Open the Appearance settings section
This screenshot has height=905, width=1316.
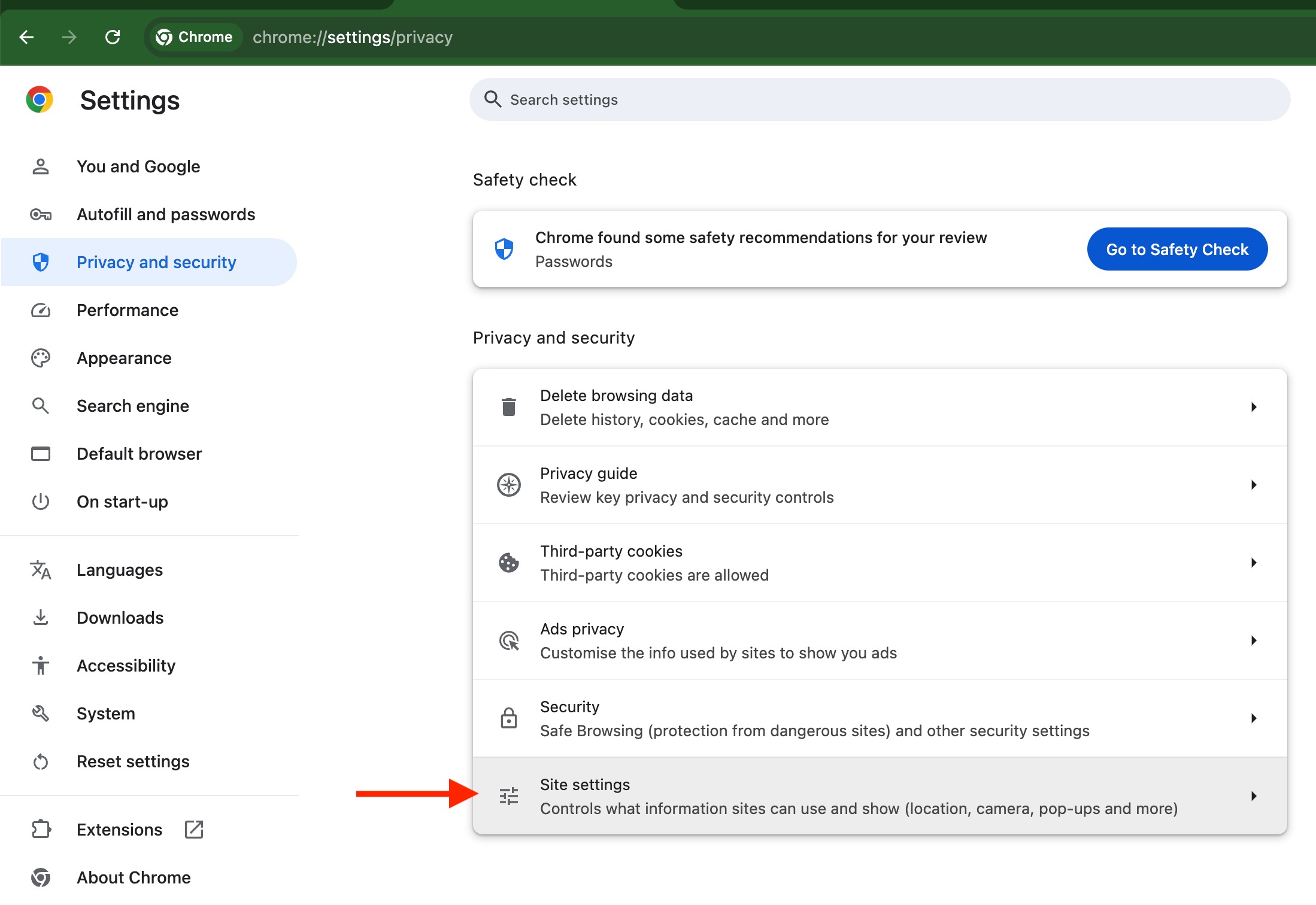click(124, 358)
